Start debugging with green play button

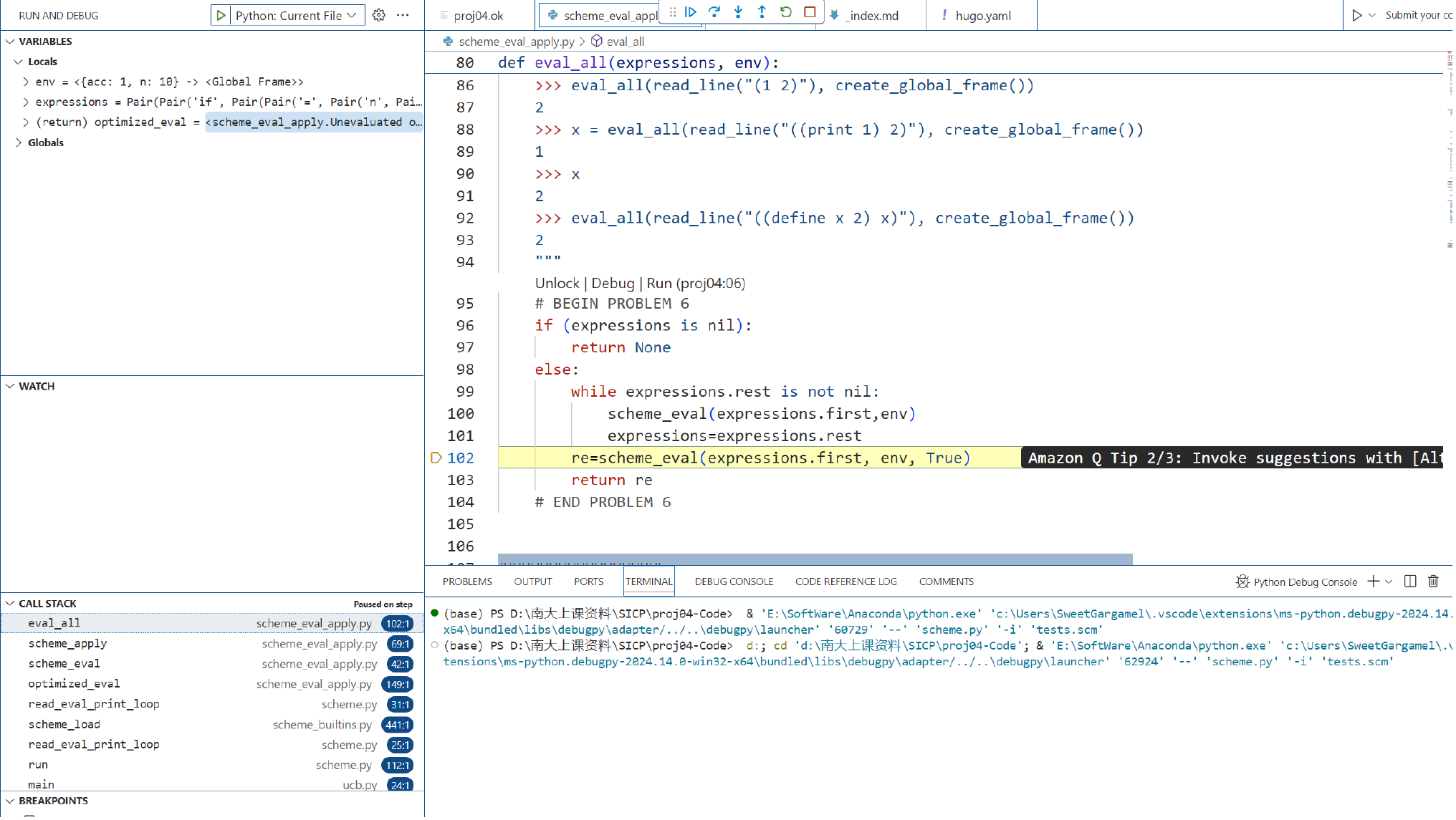click(x=221, y=15)
